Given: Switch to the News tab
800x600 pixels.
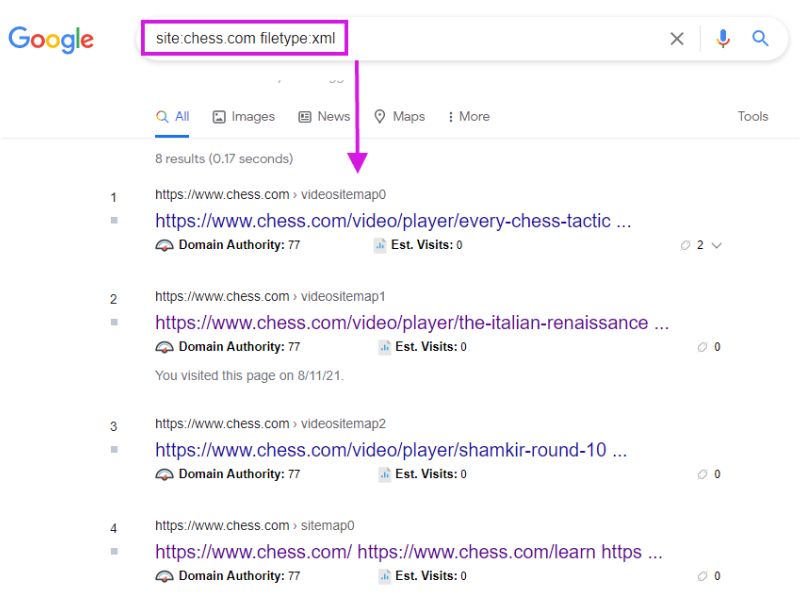Looking at the screenshot, I should tap(324, 117).
